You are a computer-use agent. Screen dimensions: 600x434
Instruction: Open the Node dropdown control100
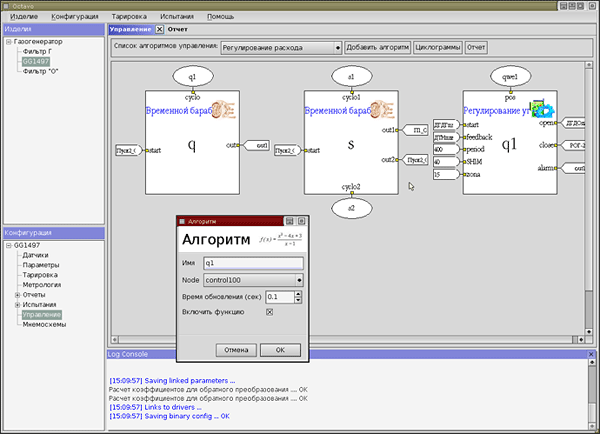click(x=253, y=280)
